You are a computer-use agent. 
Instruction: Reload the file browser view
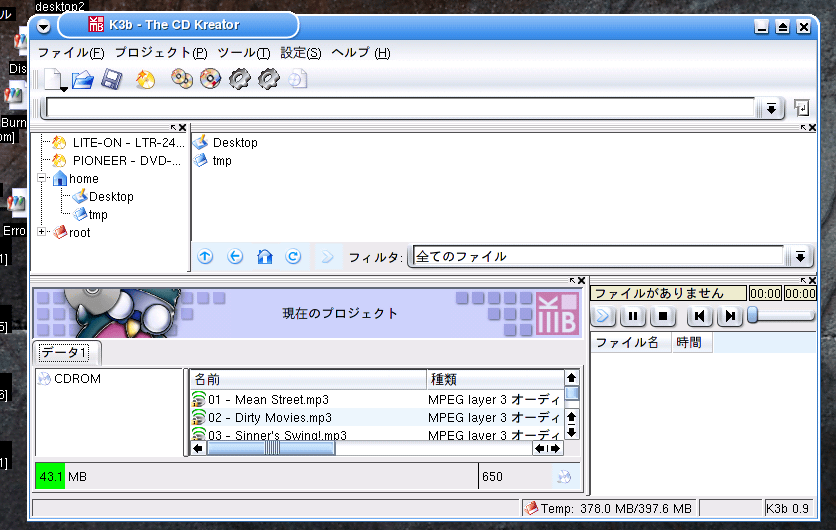tap(293, 256)
